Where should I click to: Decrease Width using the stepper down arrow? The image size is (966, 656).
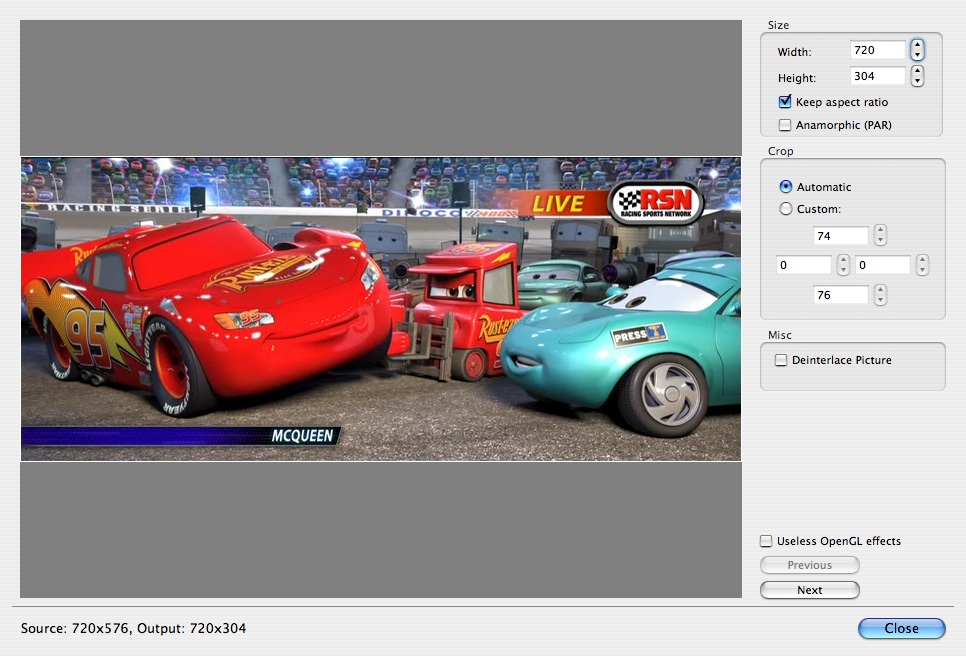[x=917, y=55]
